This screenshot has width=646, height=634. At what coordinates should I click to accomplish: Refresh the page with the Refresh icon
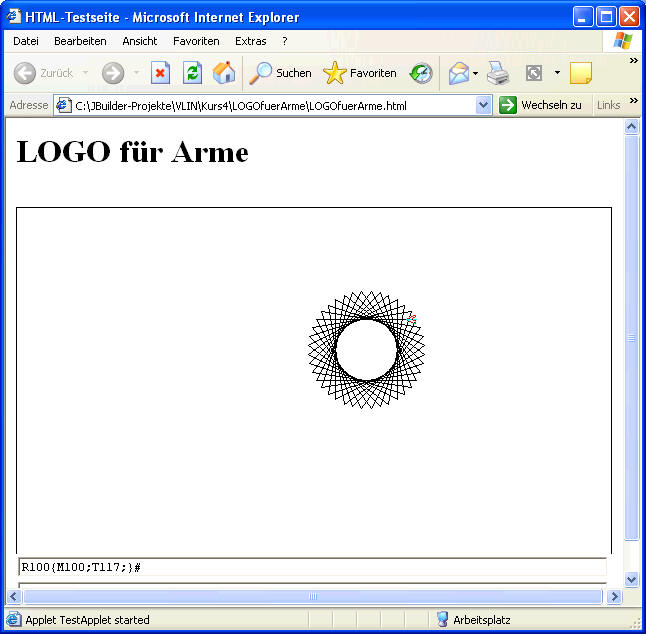192,73
